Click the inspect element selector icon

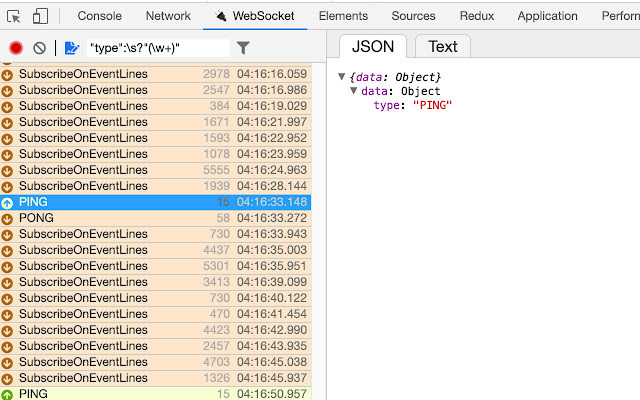point(13,16)
